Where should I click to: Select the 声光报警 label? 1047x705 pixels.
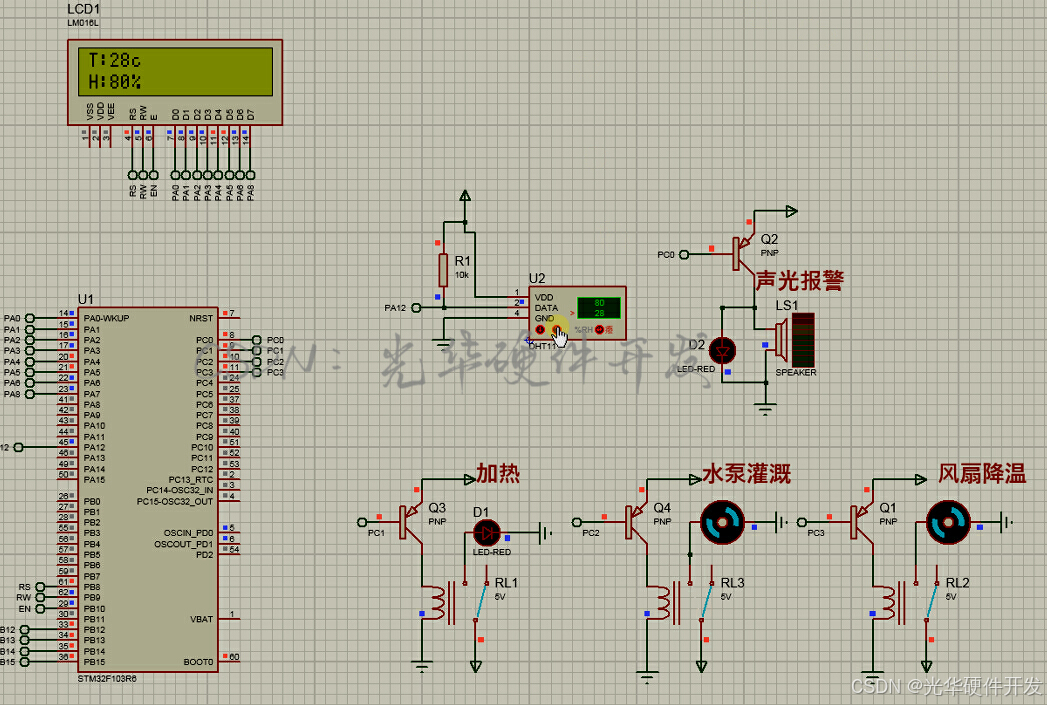pyautogui.click(x=800, y=281)
